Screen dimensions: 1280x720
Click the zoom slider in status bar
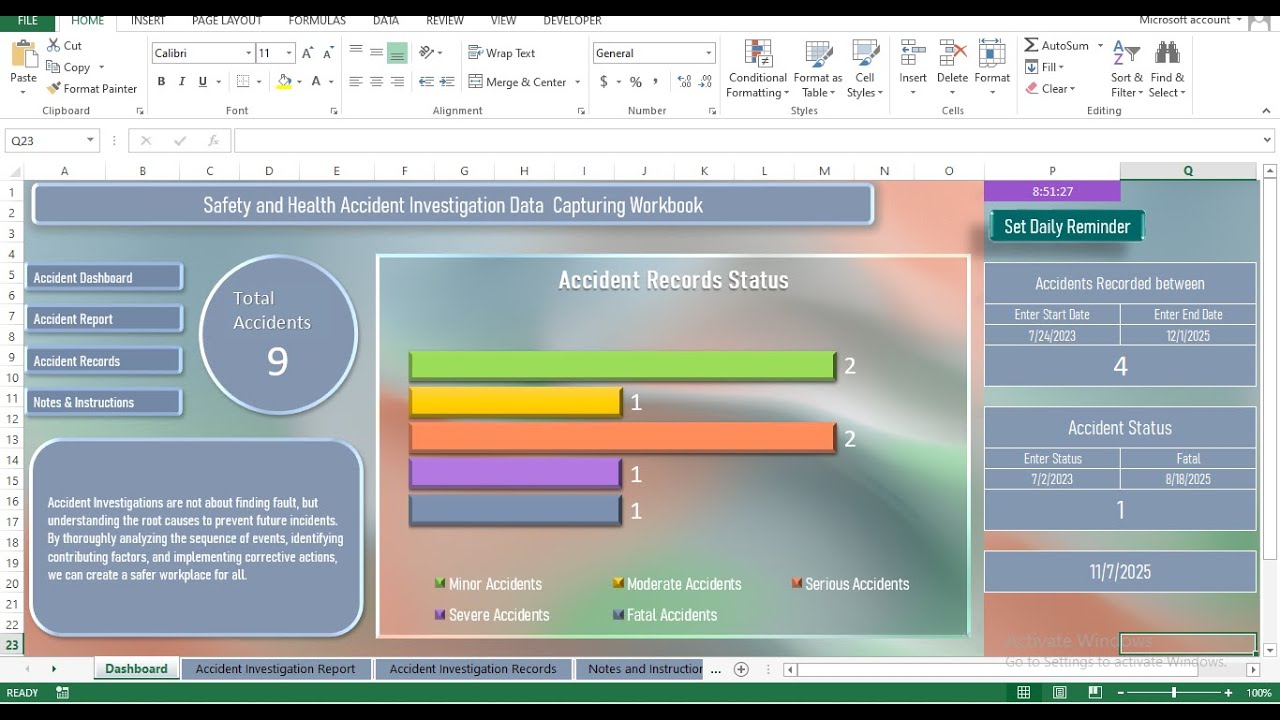[x=1173, y=692]
